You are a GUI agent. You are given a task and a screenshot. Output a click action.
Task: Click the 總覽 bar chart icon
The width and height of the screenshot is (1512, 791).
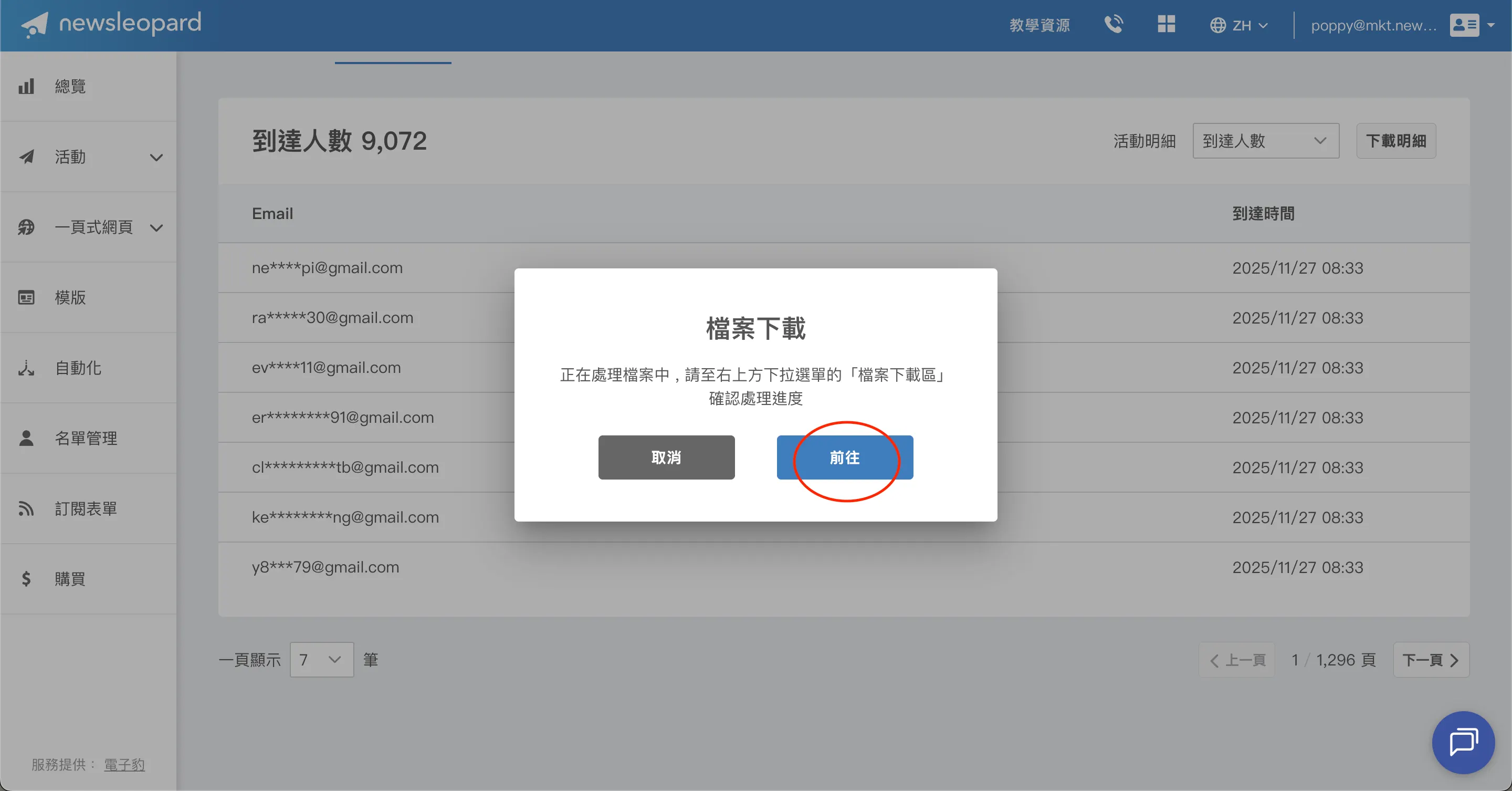coord(26,86)
